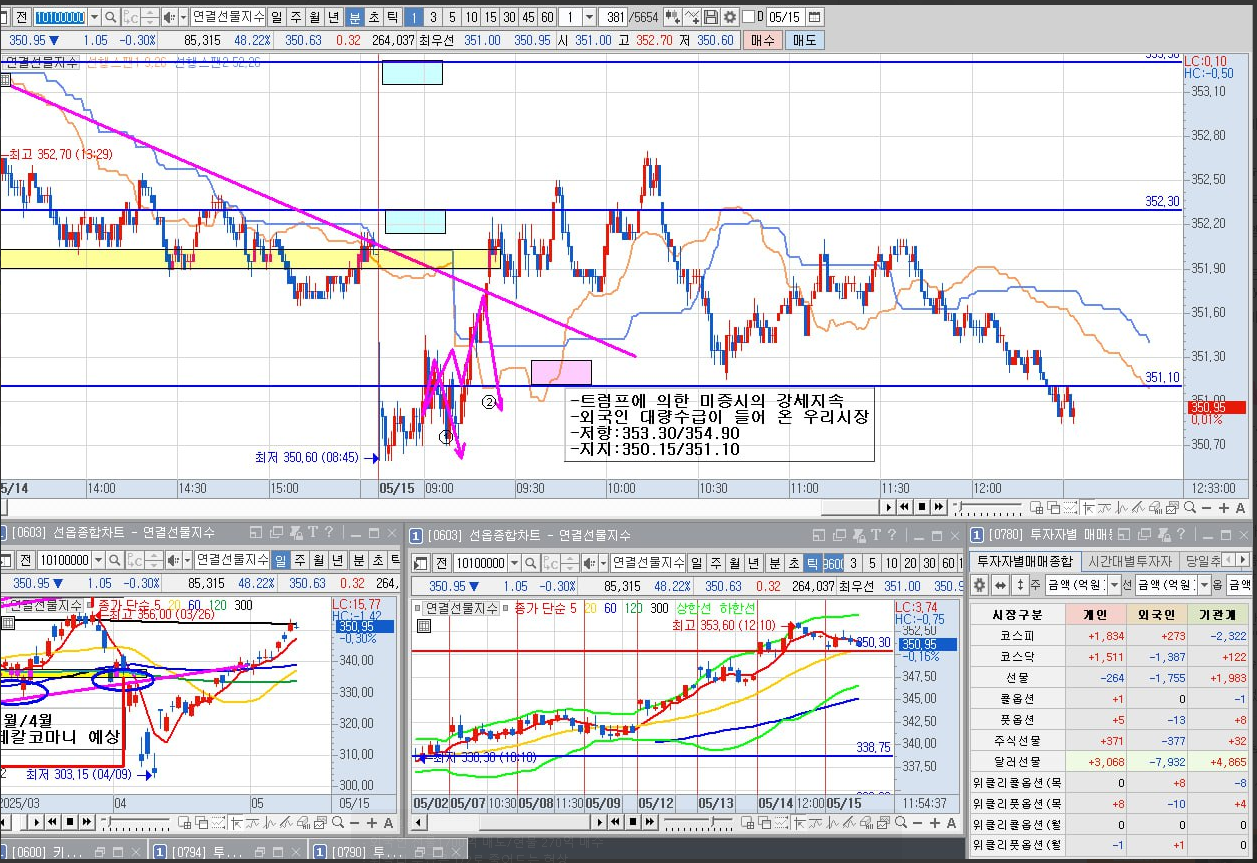Switch to the 시간대별투자자 tab
The width and height of the screenshot is (1257, 863).
[x=1129, y=560]
